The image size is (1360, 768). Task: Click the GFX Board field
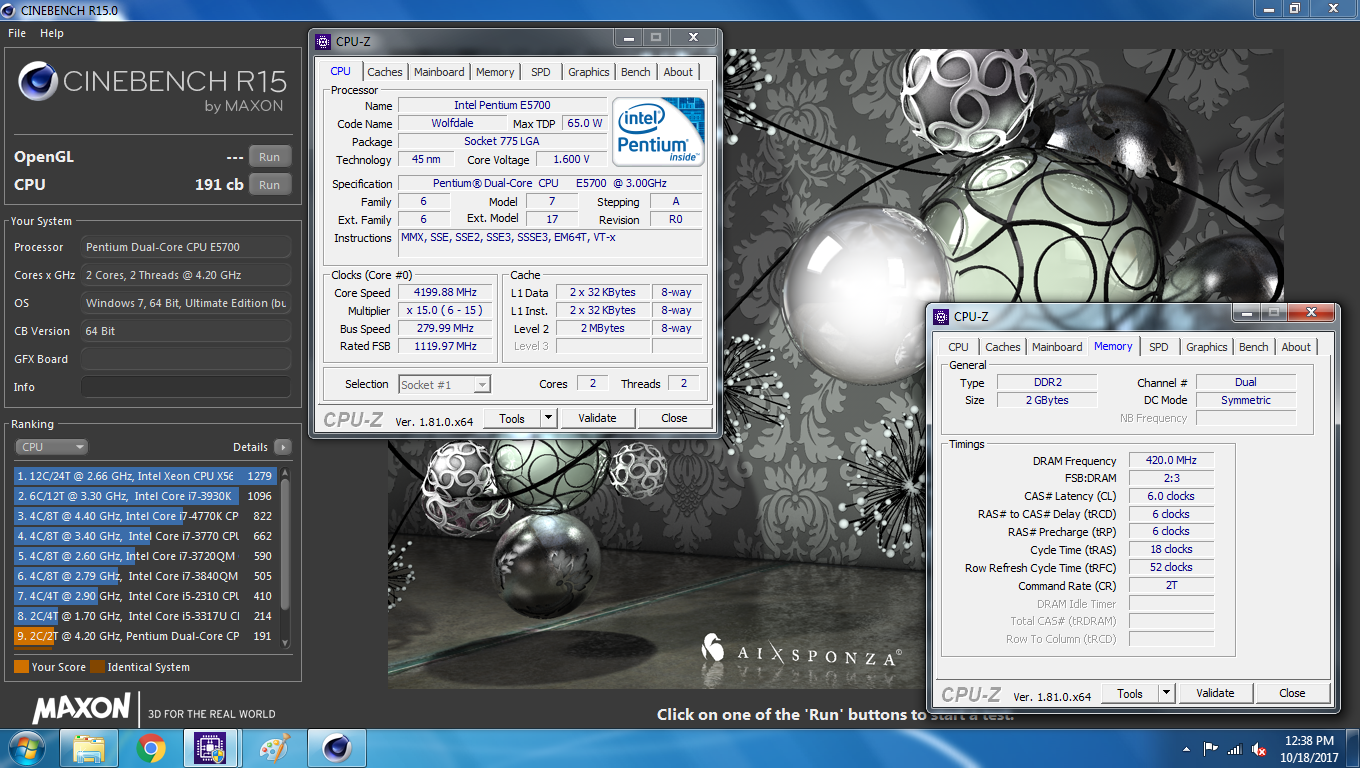(x=186, y=359)
